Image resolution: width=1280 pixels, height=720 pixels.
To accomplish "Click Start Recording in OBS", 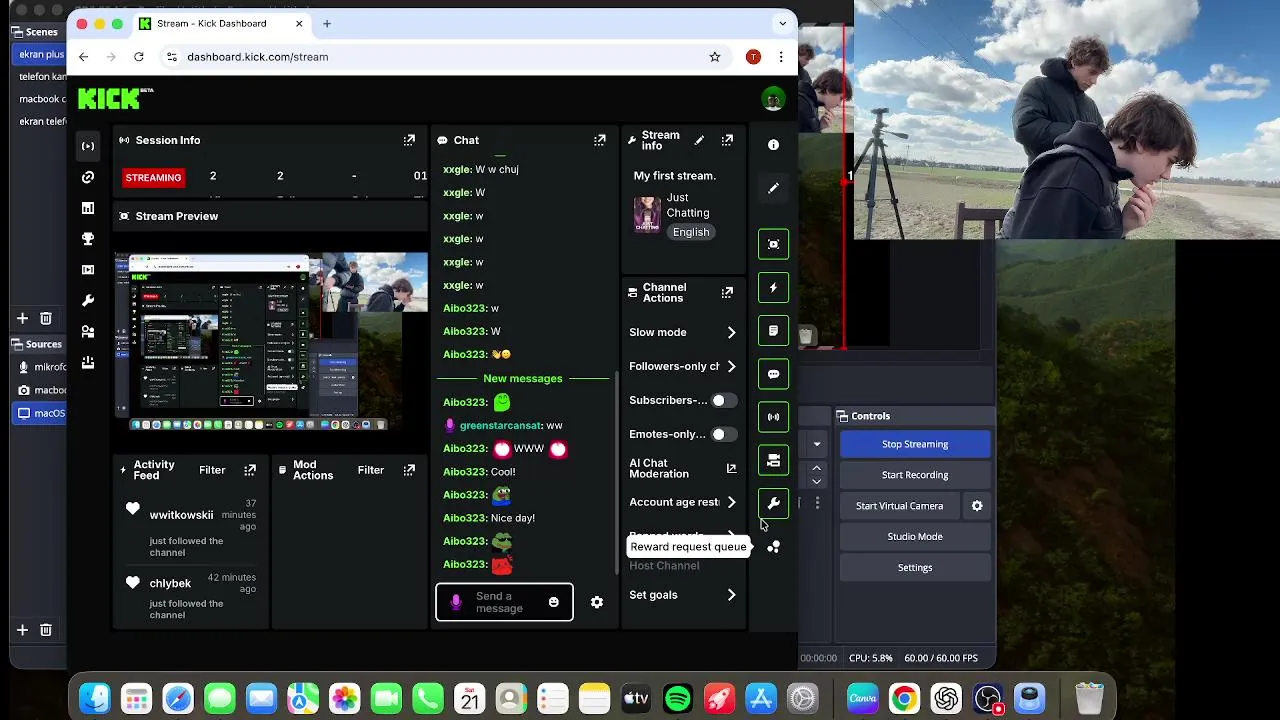I will (x=915, y=475).
